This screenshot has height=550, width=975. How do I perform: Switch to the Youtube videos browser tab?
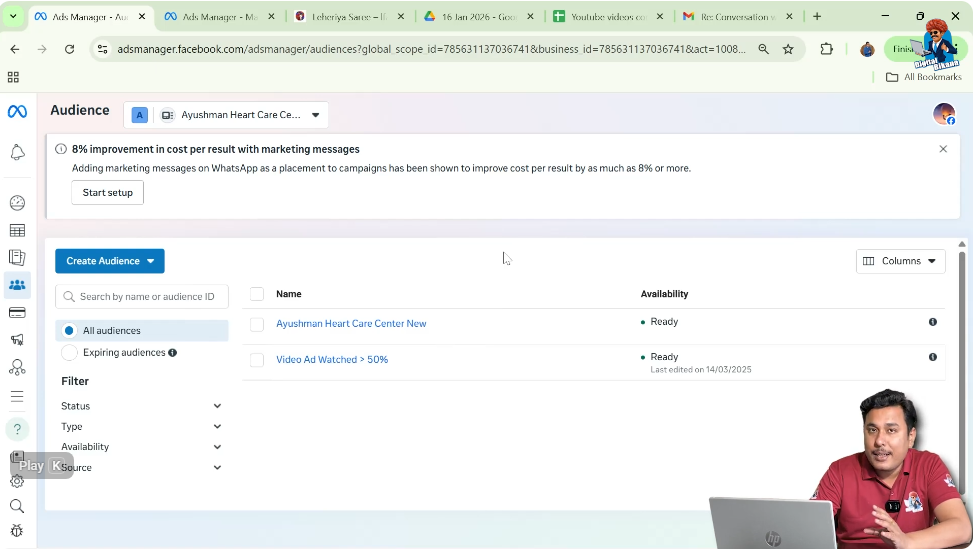(x=606, y=16)
